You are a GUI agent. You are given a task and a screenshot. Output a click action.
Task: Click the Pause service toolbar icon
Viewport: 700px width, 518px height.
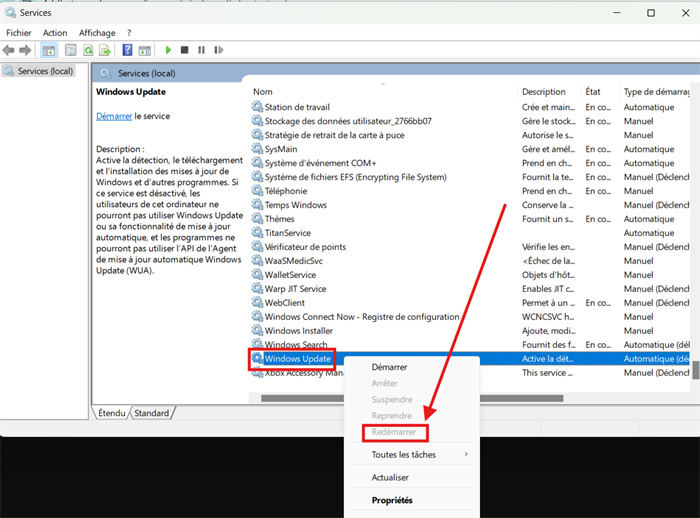(x=201, y=50)
